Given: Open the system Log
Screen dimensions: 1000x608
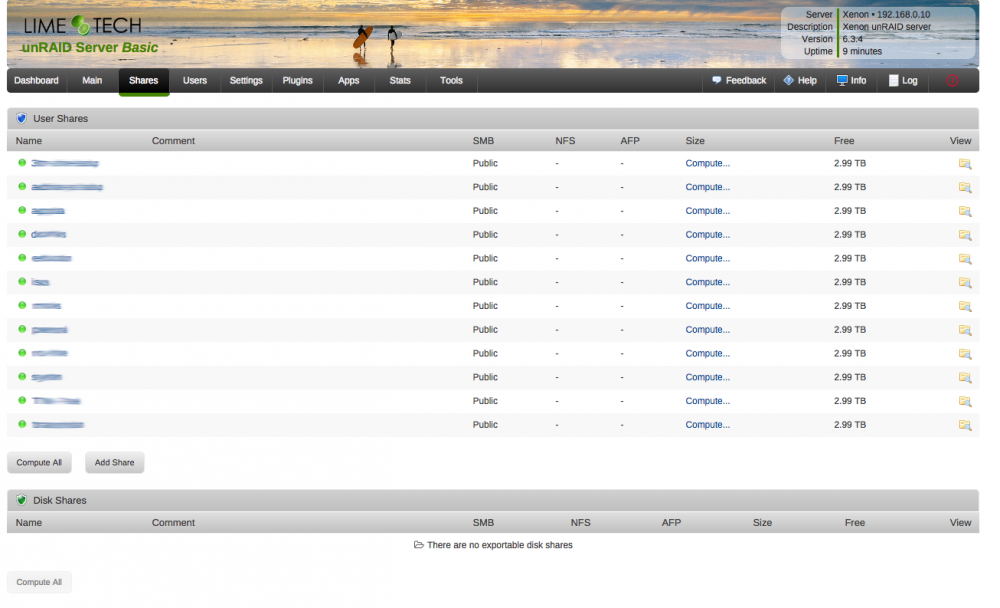Looking at the screenshot, I should click(903, 80).
